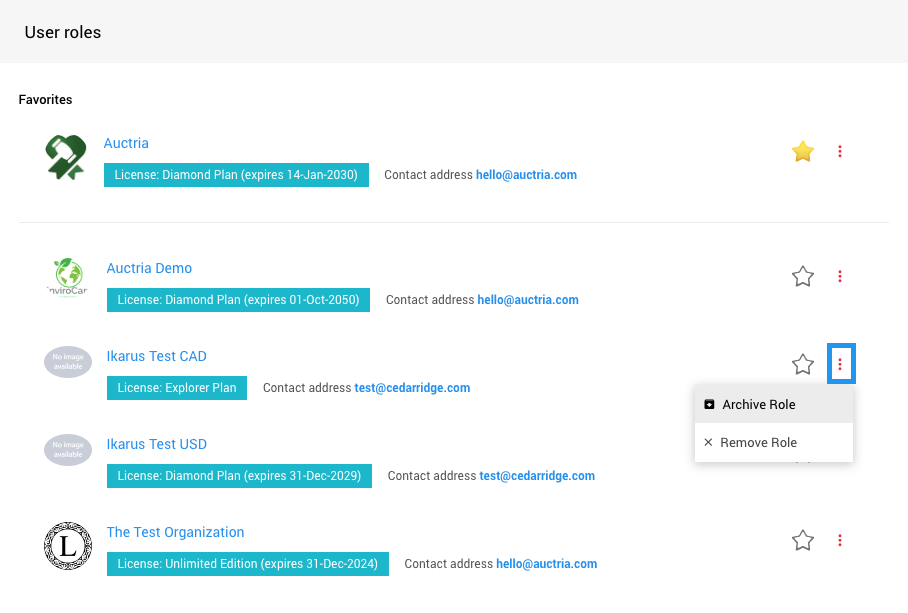The width and height of the screenshot is (908, 613).
Task: Open the Ikarus Test USD organization link
Action: 156,445
